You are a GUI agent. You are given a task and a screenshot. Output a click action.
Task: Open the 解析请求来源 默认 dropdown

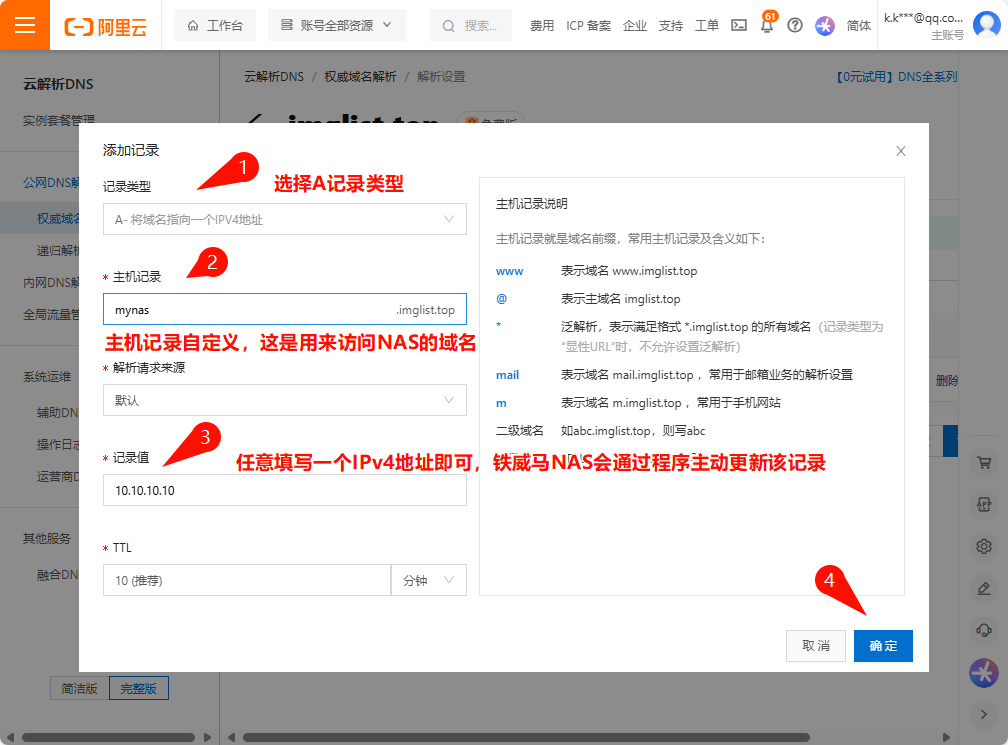pyautogui.click(x=285, y=400)
